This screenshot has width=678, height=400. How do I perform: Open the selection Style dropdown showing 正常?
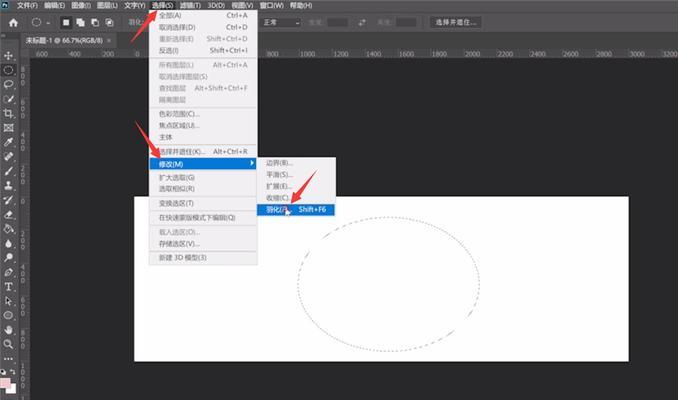(281, 22)
